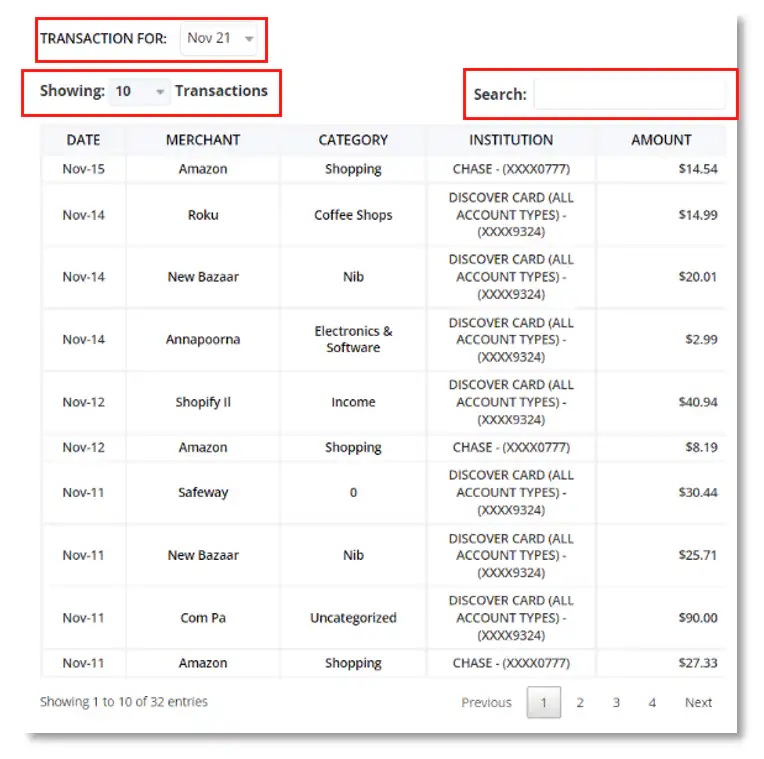Select current page 1 button
Viewport: 764px width, 759px height.
coord(544,703)
